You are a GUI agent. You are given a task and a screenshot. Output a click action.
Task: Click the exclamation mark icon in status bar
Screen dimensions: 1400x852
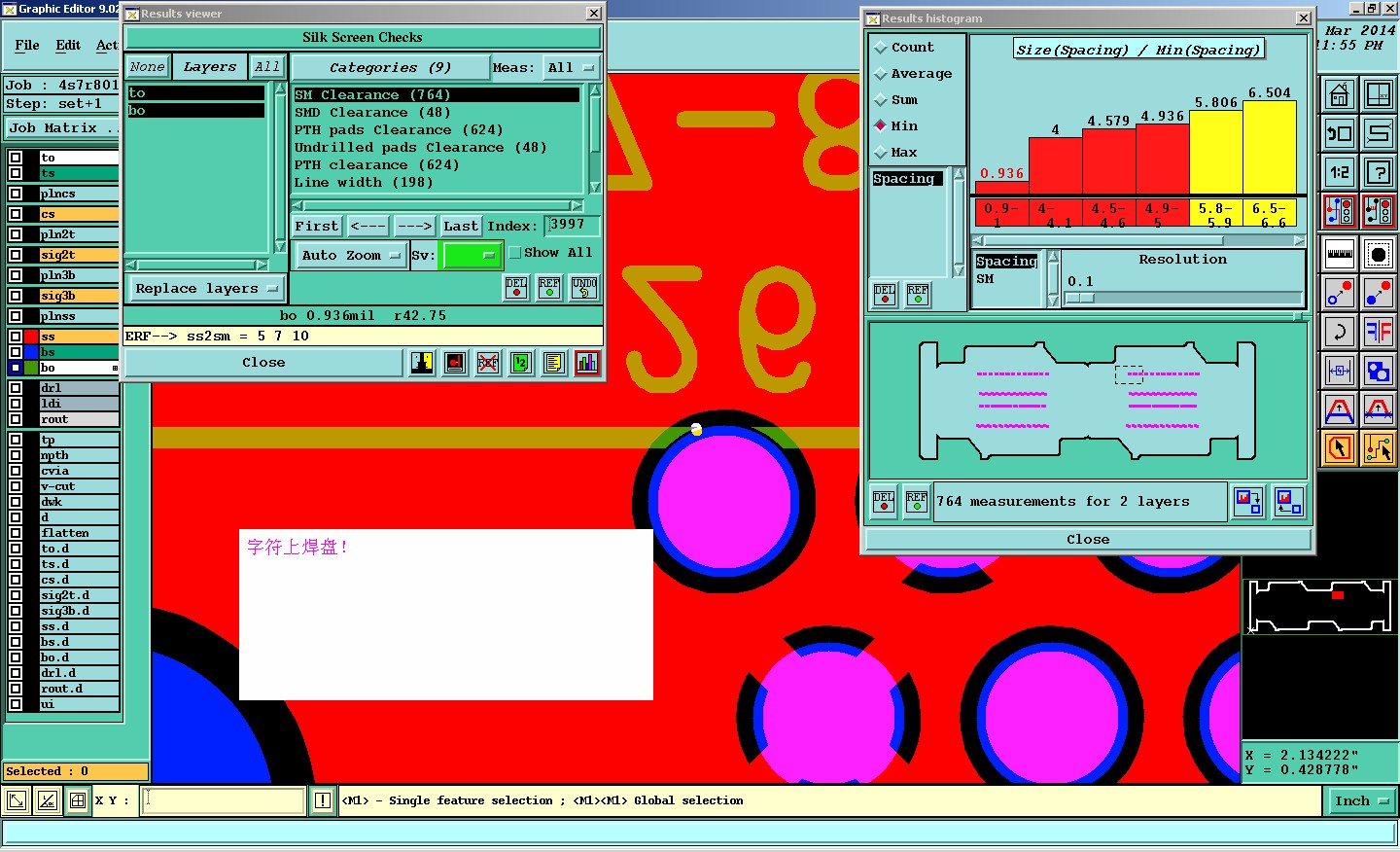click(x=324, y=801)
